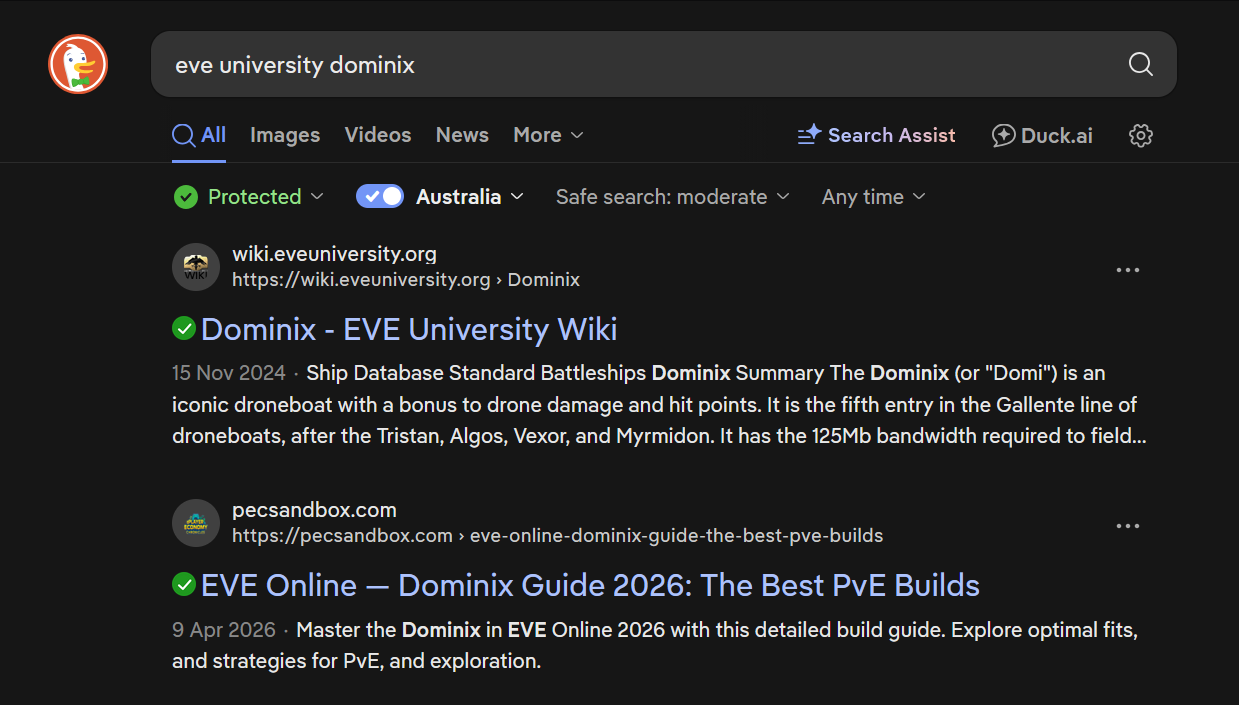Open settings via the gear icon
Viewport: 1239px width, 705px height.
click(x=1141, y=136)
